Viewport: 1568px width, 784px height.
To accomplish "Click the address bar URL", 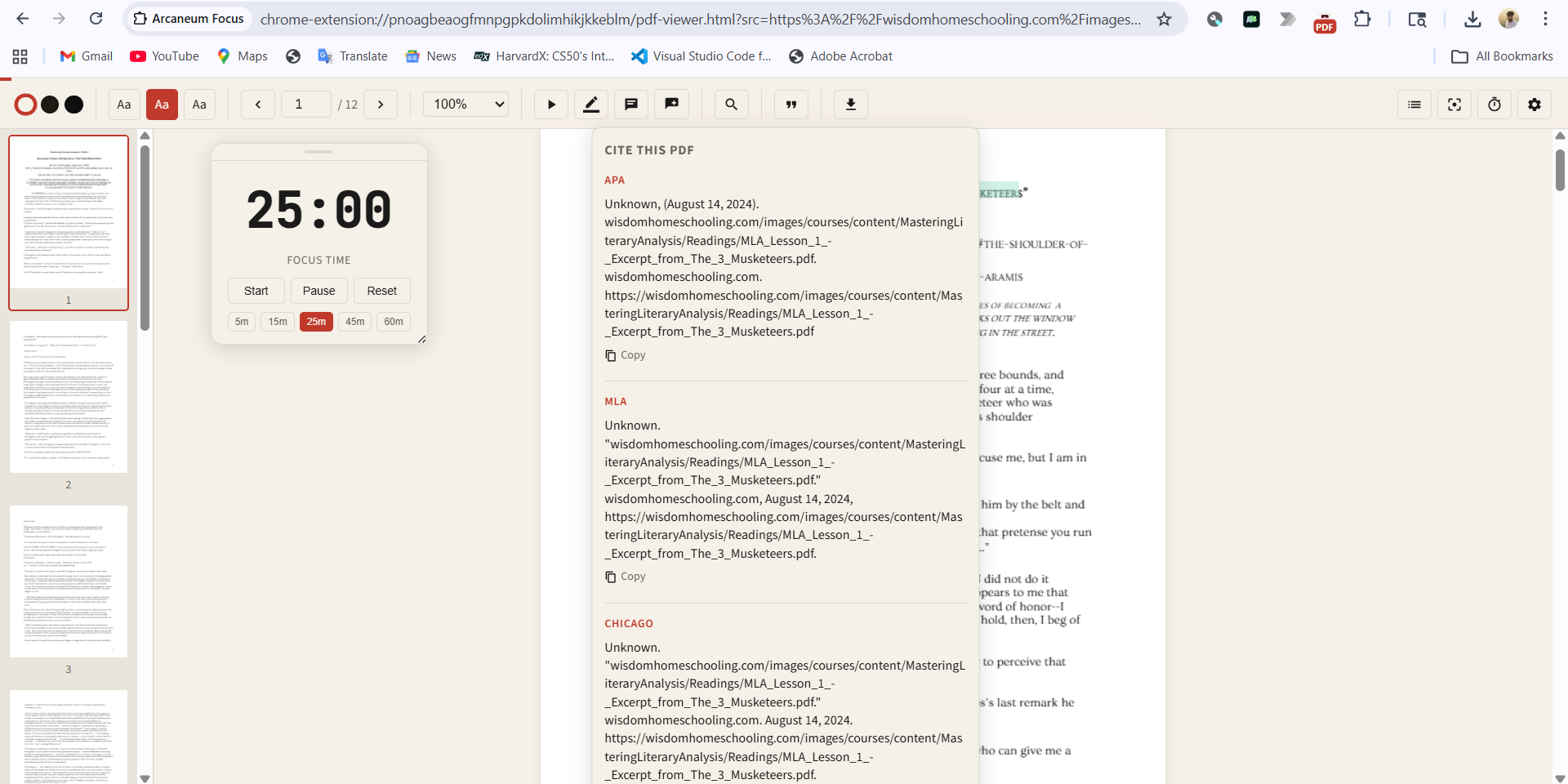I will [701, 19].
